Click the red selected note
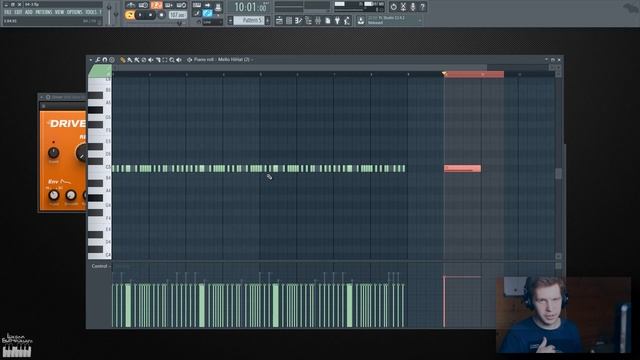 click(462, 168)
